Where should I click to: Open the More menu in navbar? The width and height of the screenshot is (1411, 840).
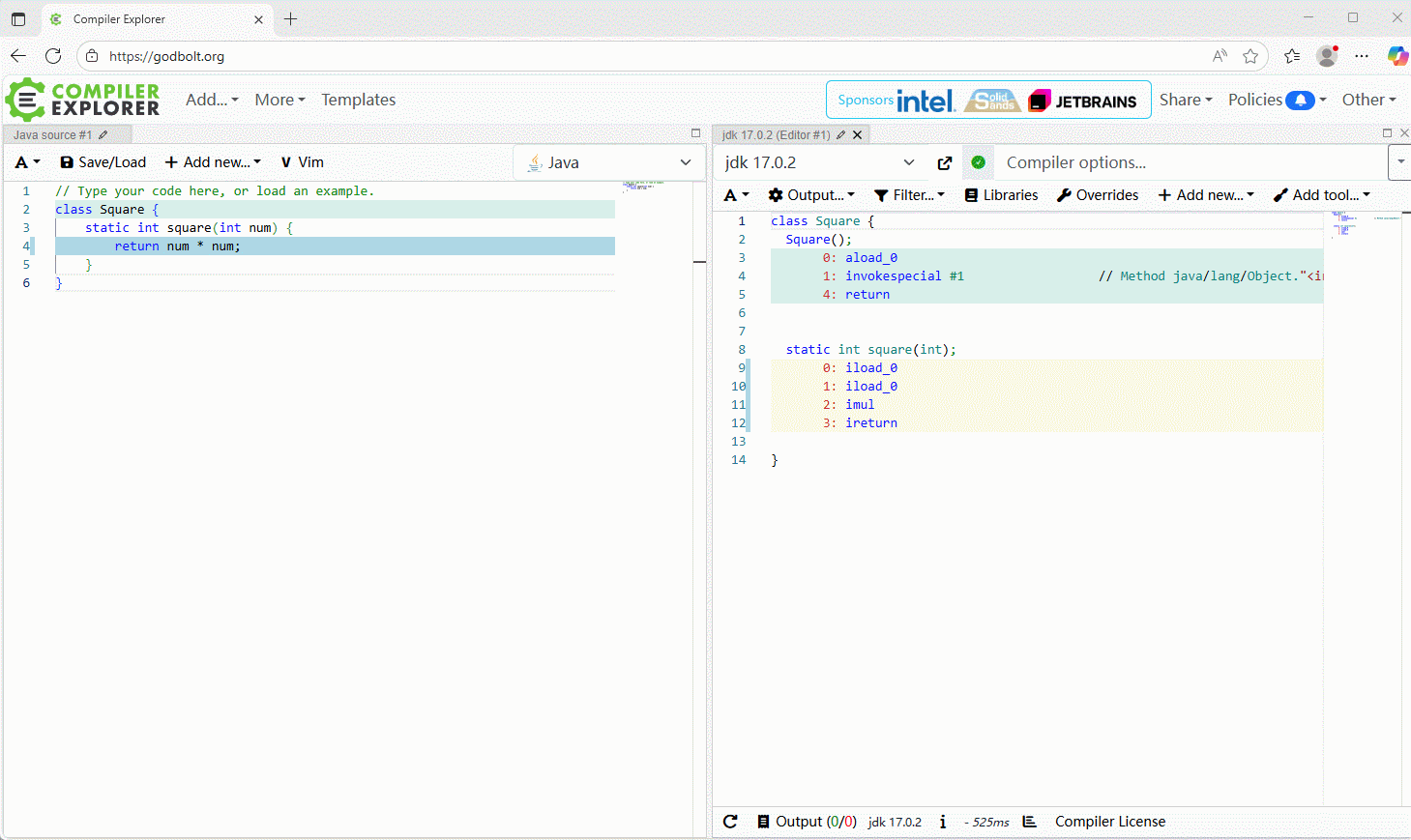279,100
